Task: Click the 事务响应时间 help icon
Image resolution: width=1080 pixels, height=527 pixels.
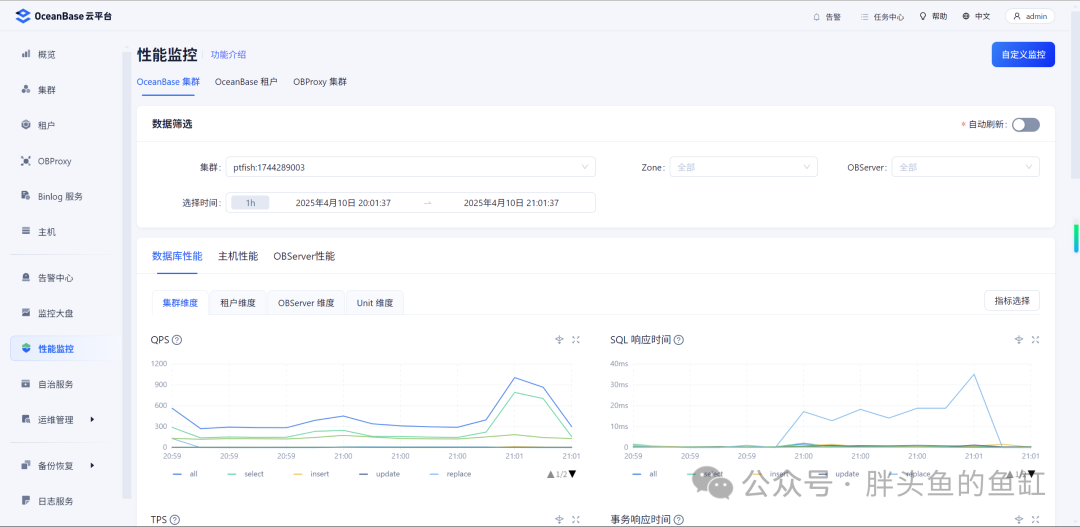Action: click(x=678, y=520)
